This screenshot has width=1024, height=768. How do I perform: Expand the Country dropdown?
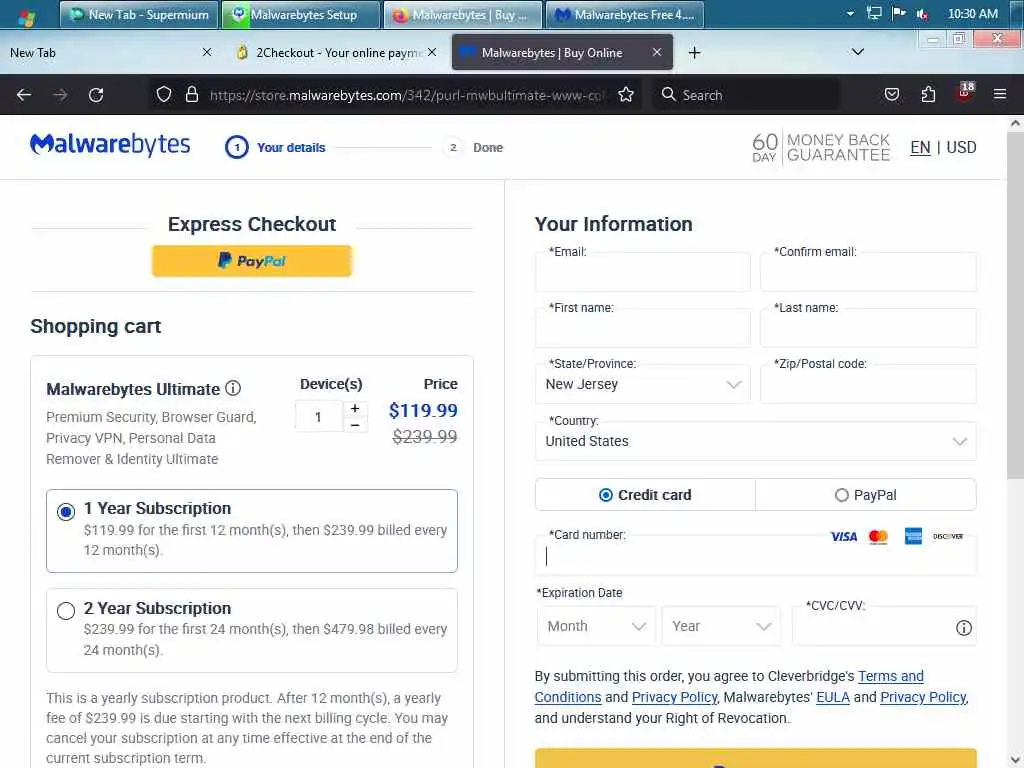point(756,441)
